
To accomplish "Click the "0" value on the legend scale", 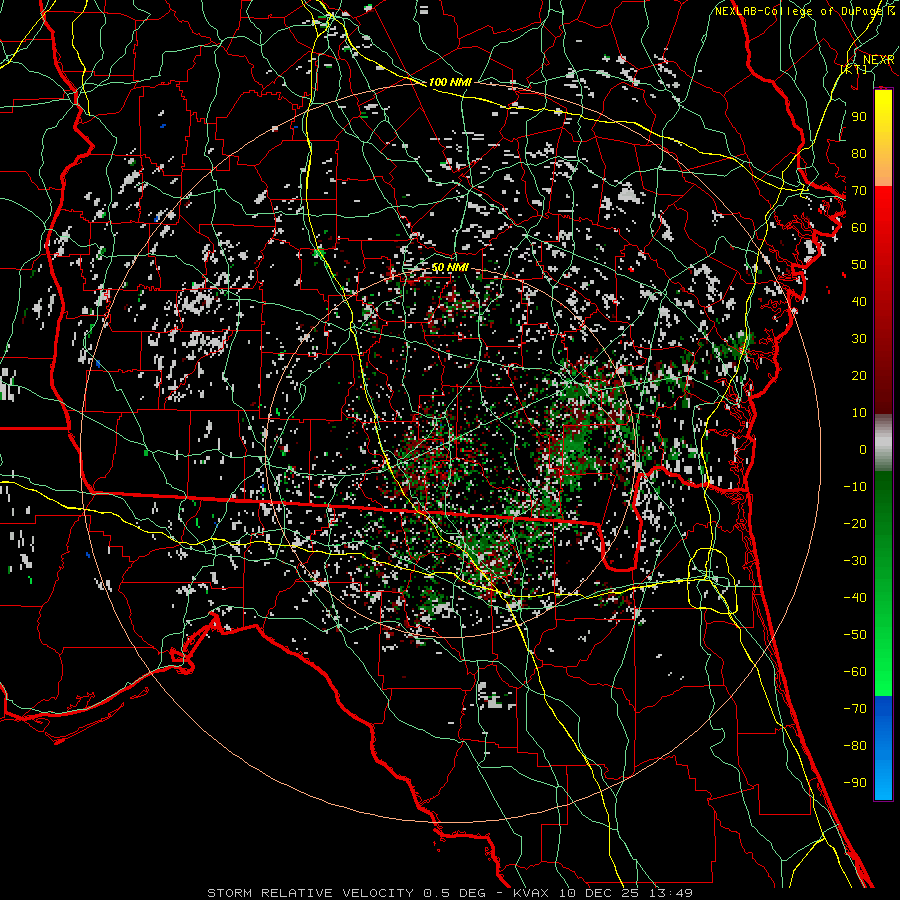I will [x=863, y=450].
